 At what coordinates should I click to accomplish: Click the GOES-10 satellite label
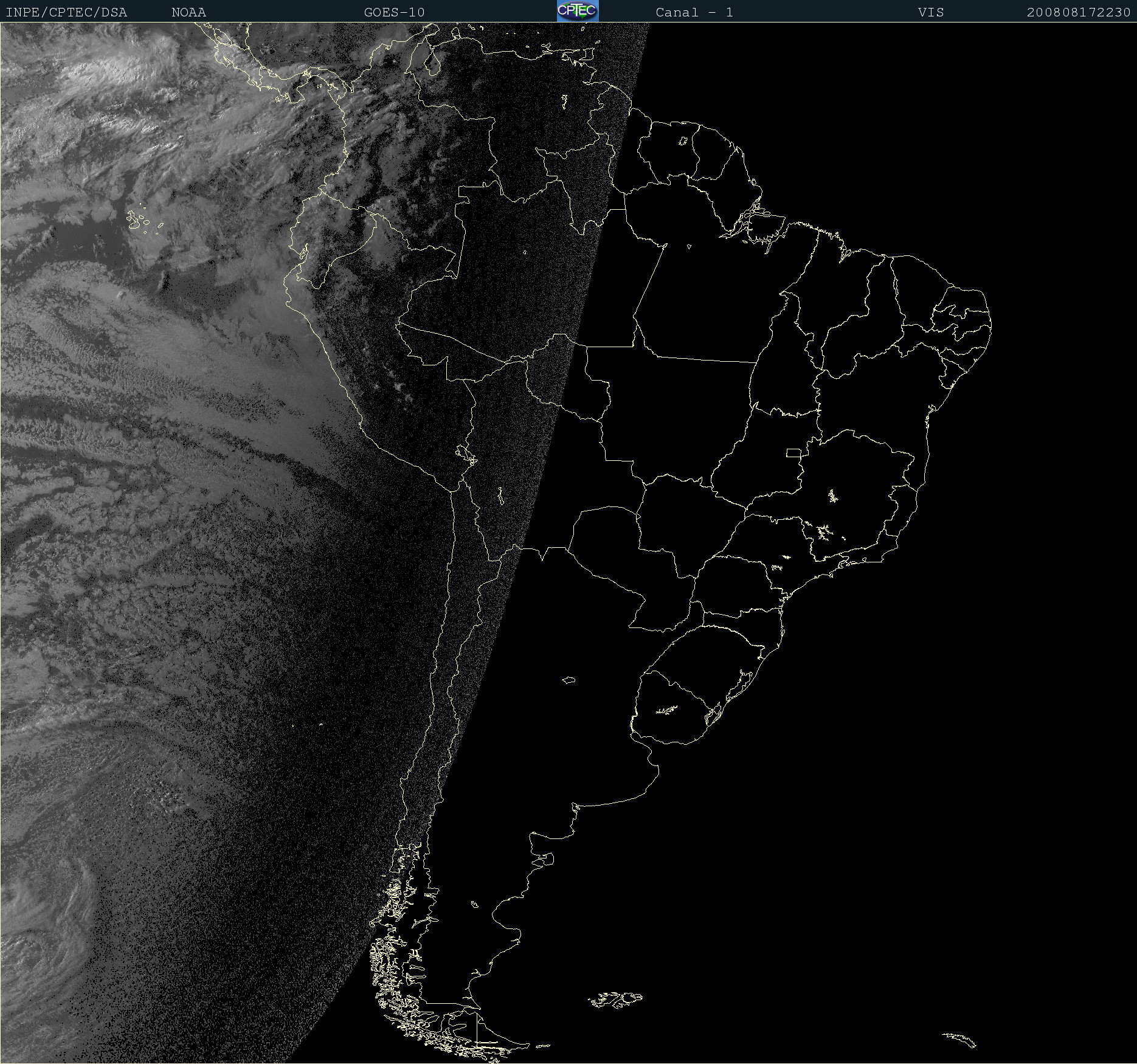tap(395, 12)
